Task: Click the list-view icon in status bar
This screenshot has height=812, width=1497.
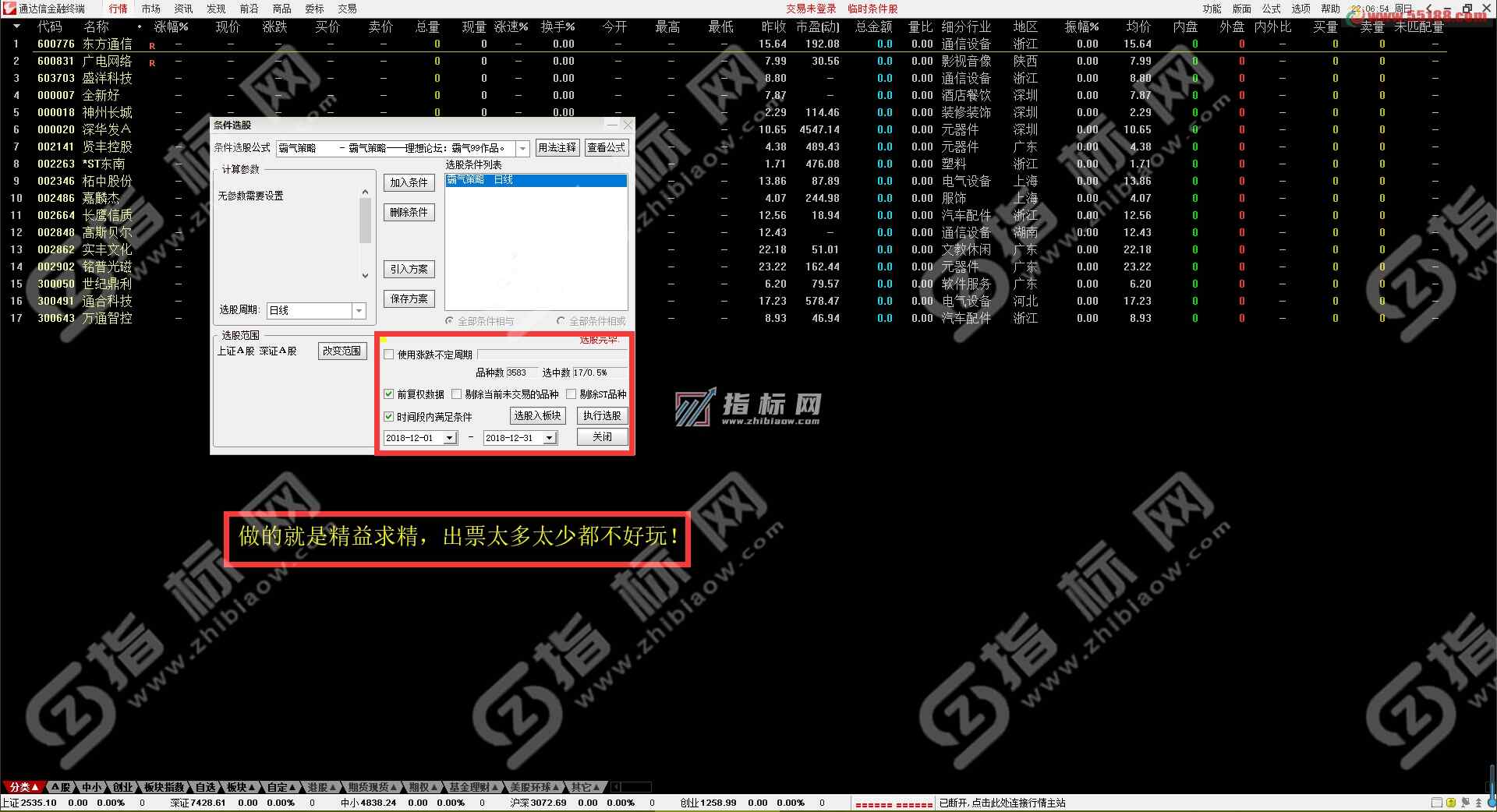Action: 1437,803
